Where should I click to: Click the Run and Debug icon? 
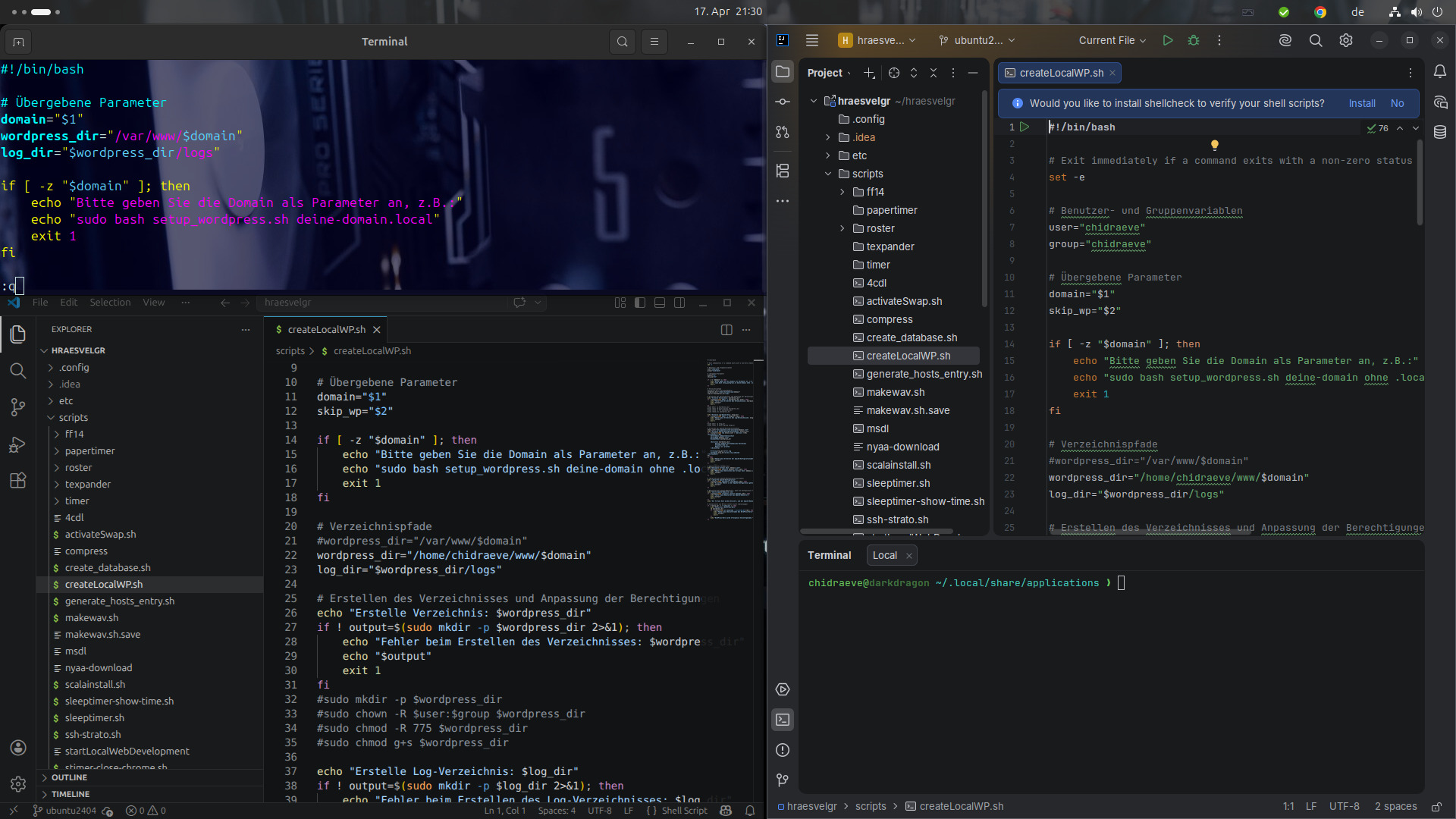click(x=18, y=444)
